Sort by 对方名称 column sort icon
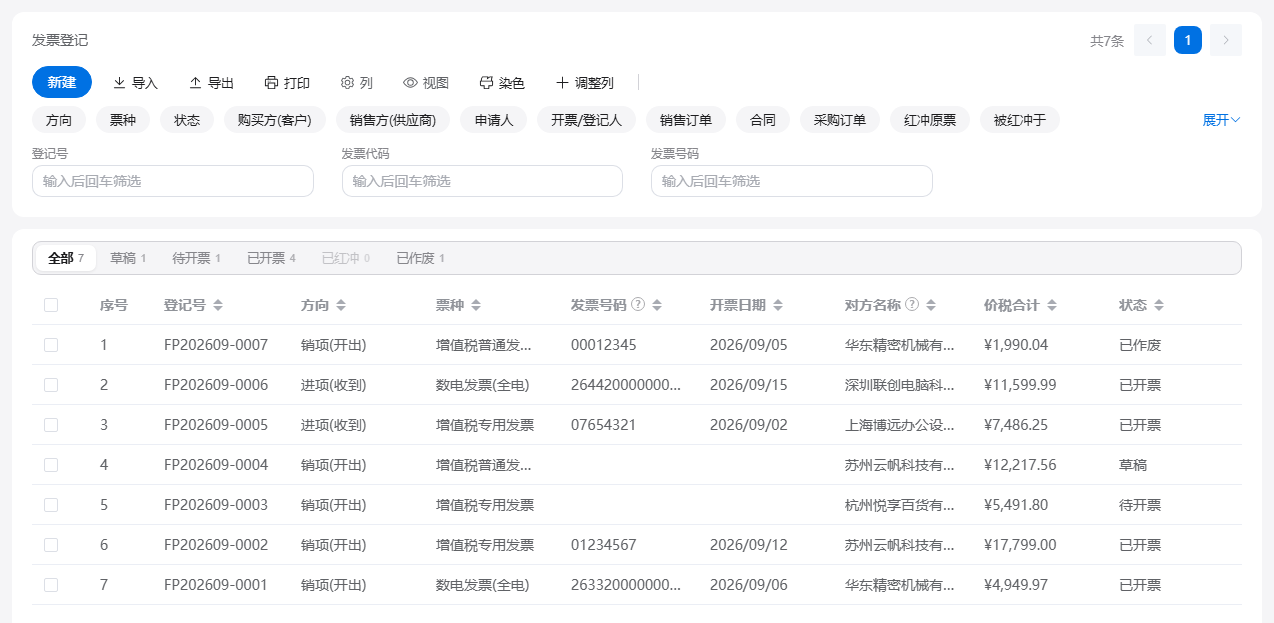Screen dimensions: 1274x623 coord(930,305)
